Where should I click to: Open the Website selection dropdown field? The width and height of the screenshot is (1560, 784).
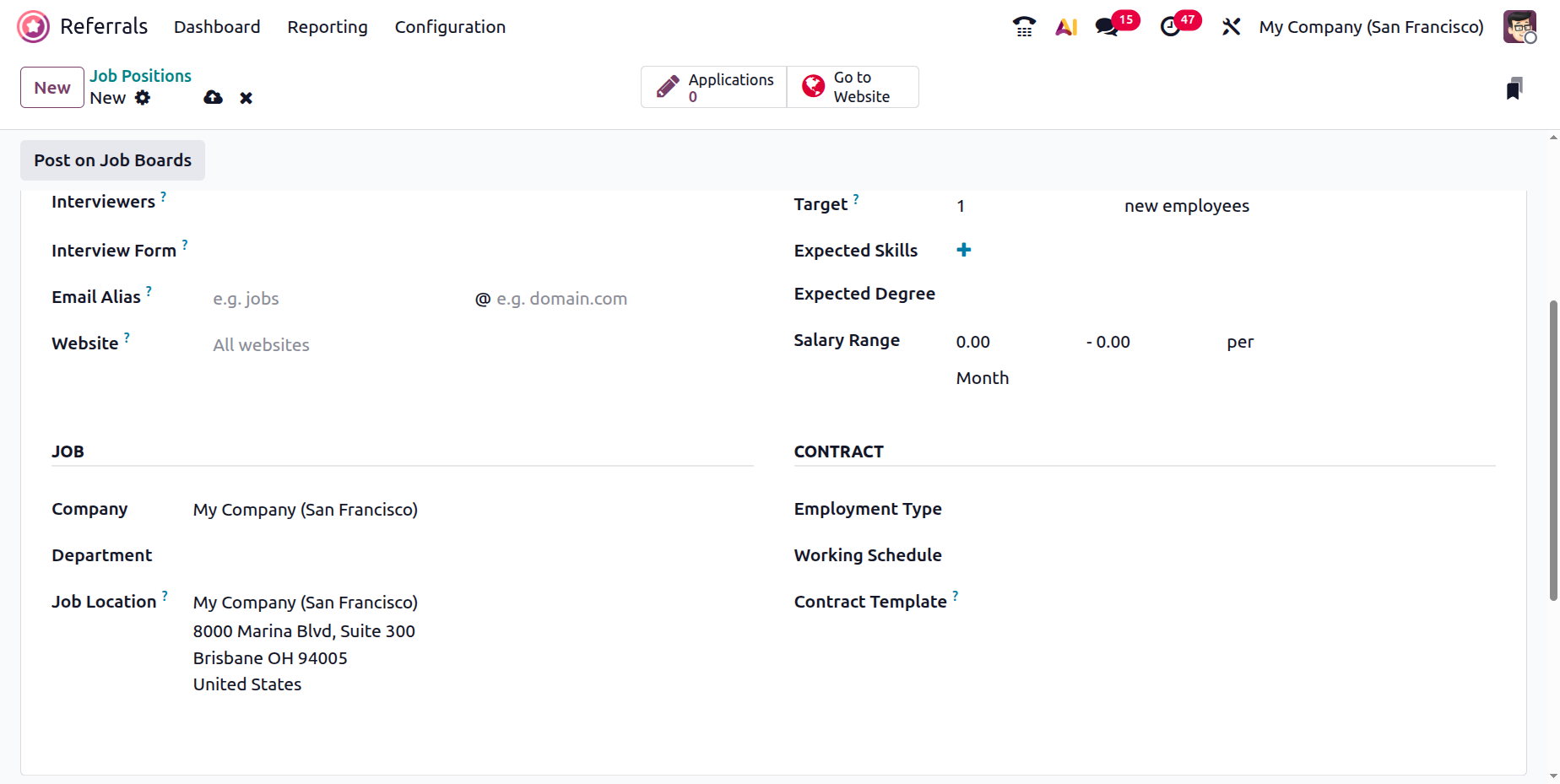[338, 345]
